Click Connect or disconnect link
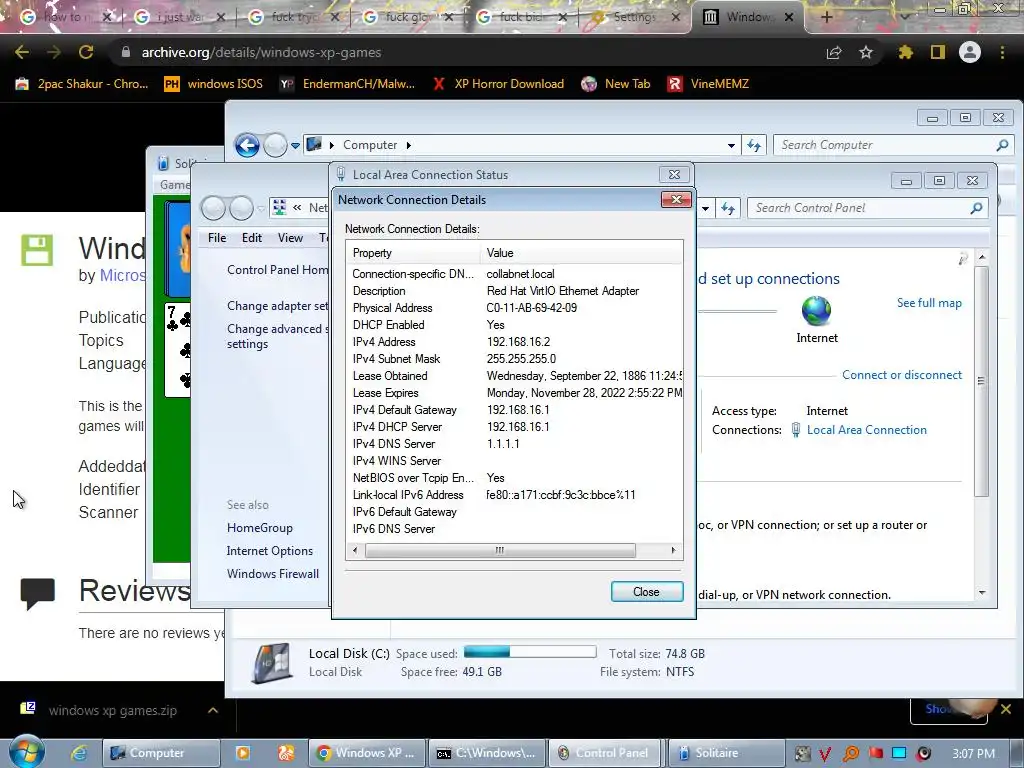 [x=901, y=375]
